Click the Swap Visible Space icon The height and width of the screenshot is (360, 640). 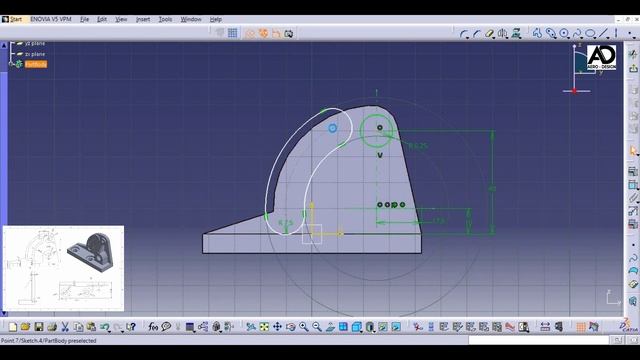coord(396,327)
